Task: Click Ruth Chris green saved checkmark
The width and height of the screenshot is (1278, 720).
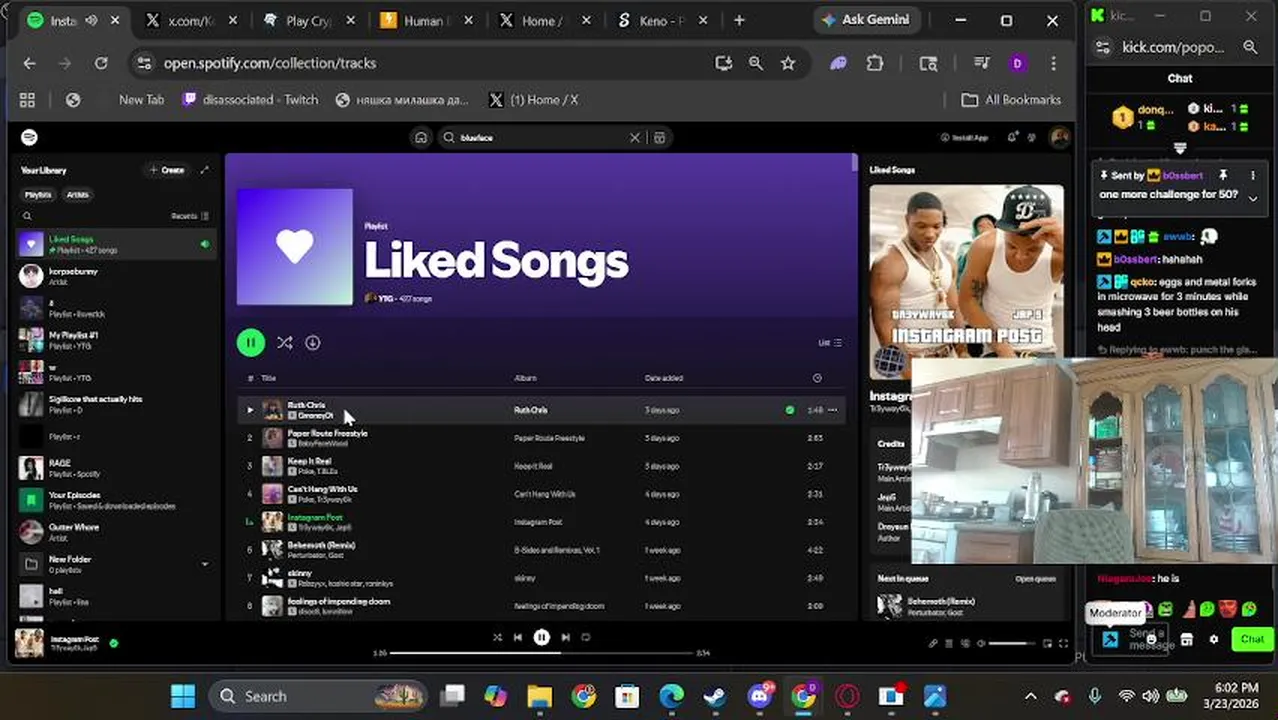Action: [790, 410]
